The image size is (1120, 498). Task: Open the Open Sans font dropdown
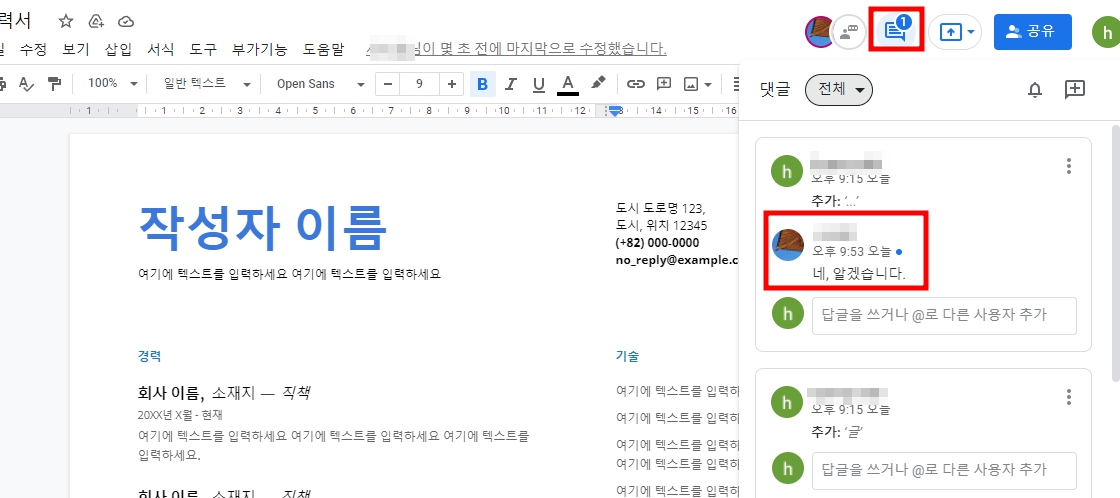coord(321,84)
